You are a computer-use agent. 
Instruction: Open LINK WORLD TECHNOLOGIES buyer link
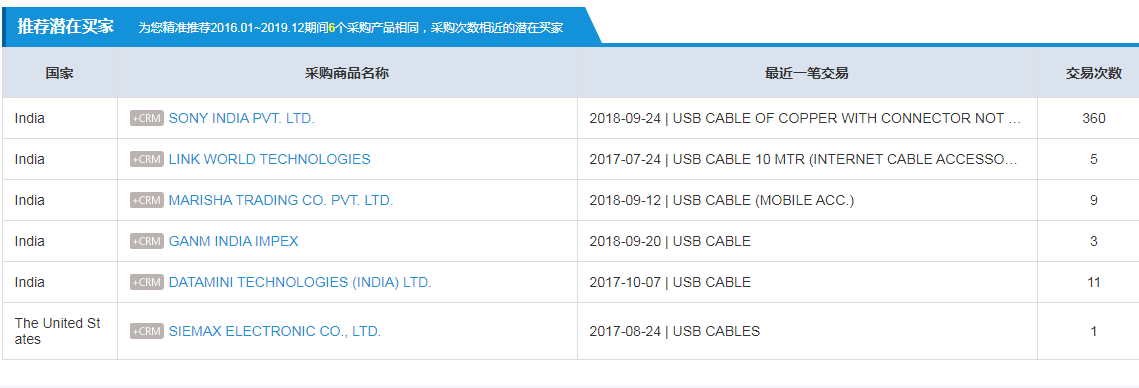coord(269,159)
